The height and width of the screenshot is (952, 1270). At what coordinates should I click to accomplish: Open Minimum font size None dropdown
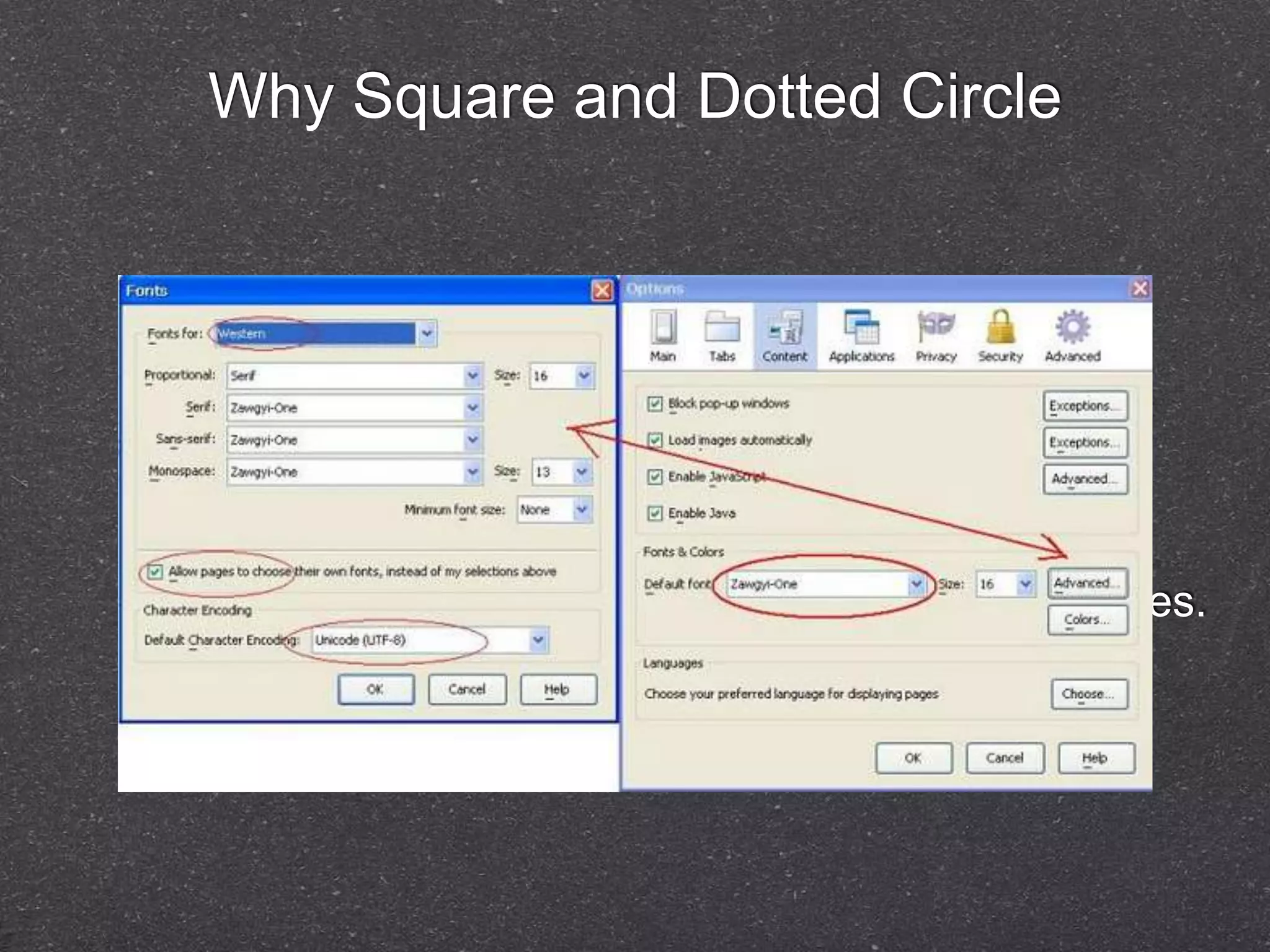(555, 510)
